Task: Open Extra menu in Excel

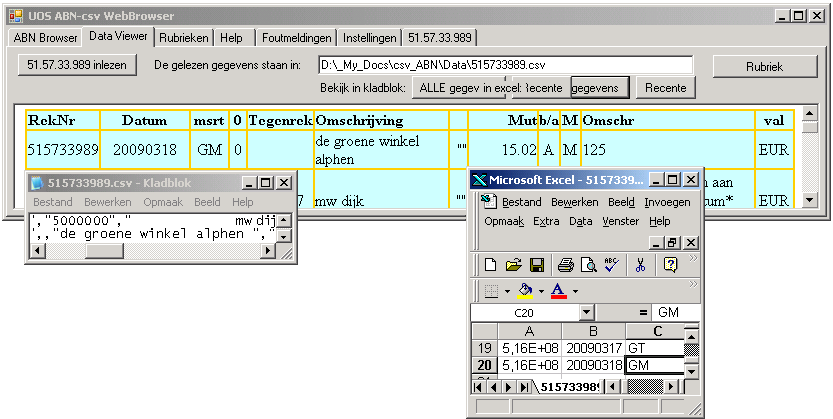Action: [547, 221]
